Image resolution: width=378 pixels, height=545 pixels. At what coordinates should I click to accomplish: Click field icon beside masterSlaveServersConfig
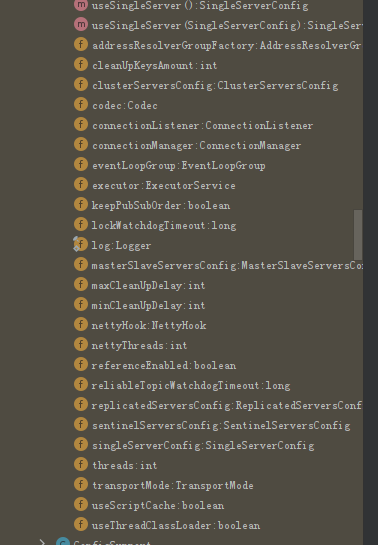click(x=81, y=265)
